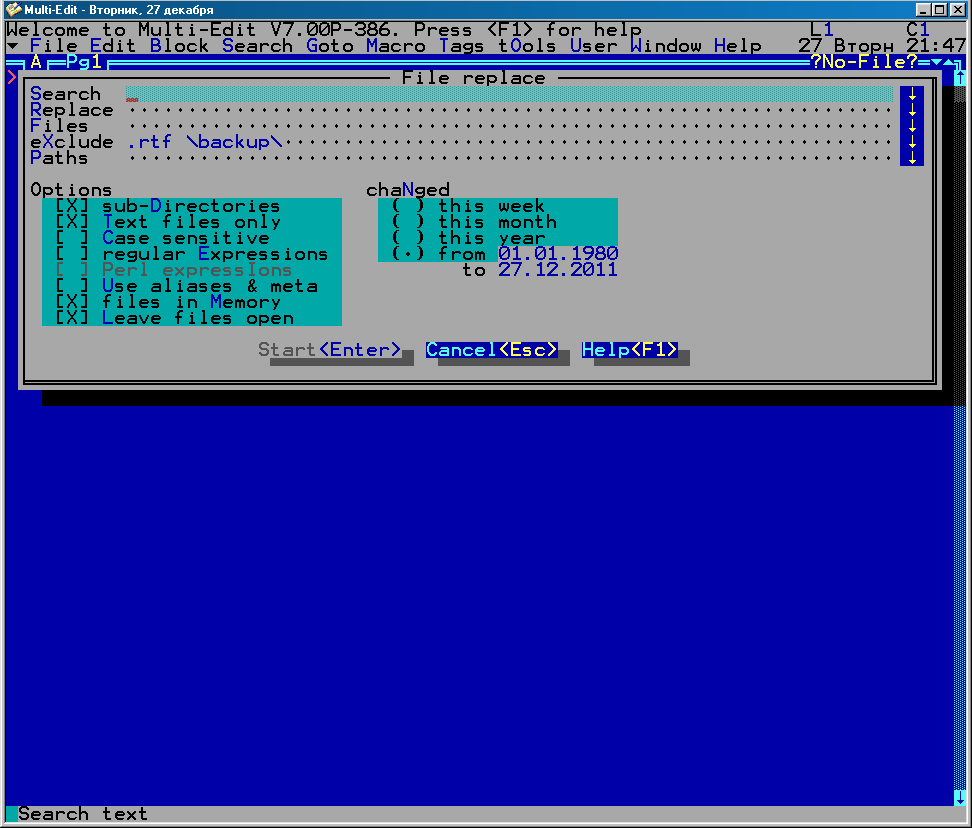Close the Multi-Edit window
The image size is (972, 828).
[x=958, y=9]
